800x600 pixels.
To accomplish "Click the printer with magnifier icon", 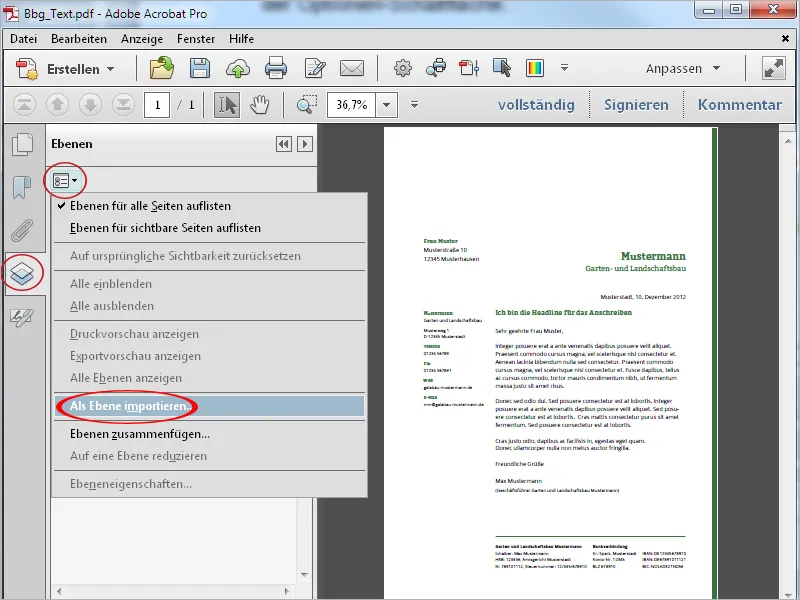I will point(436,68).
